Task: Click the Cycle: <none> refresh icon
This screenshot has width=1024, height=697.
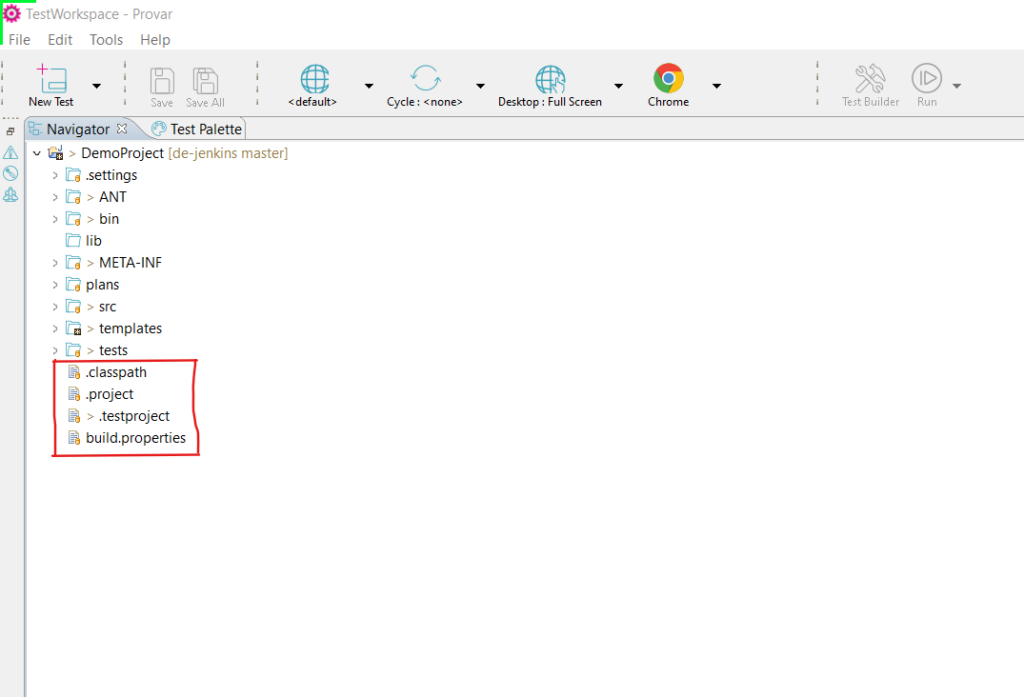Action: point(425,78)
